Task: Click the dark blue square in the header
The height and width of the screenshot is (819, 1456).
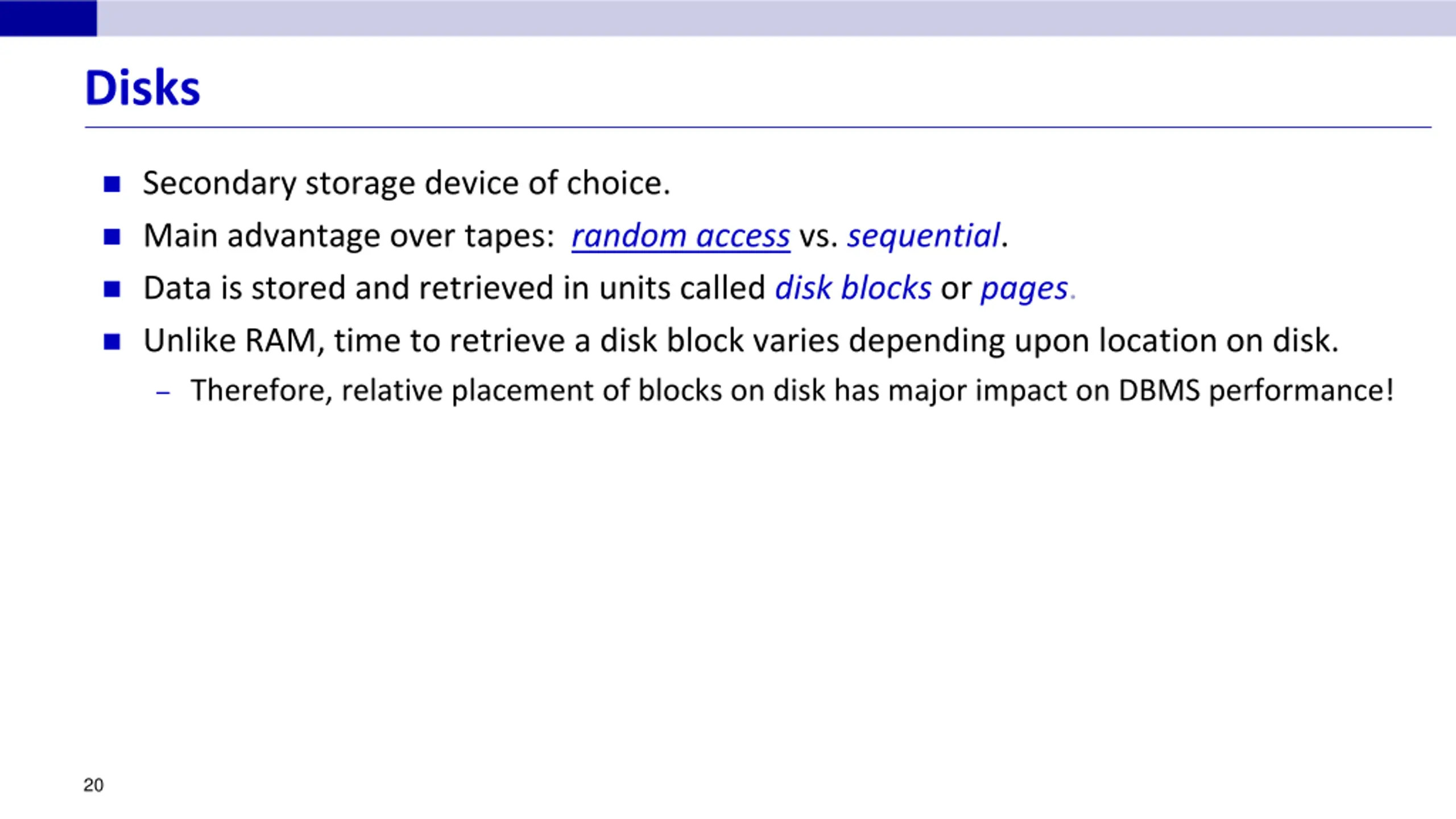Action: pos(48,18)
